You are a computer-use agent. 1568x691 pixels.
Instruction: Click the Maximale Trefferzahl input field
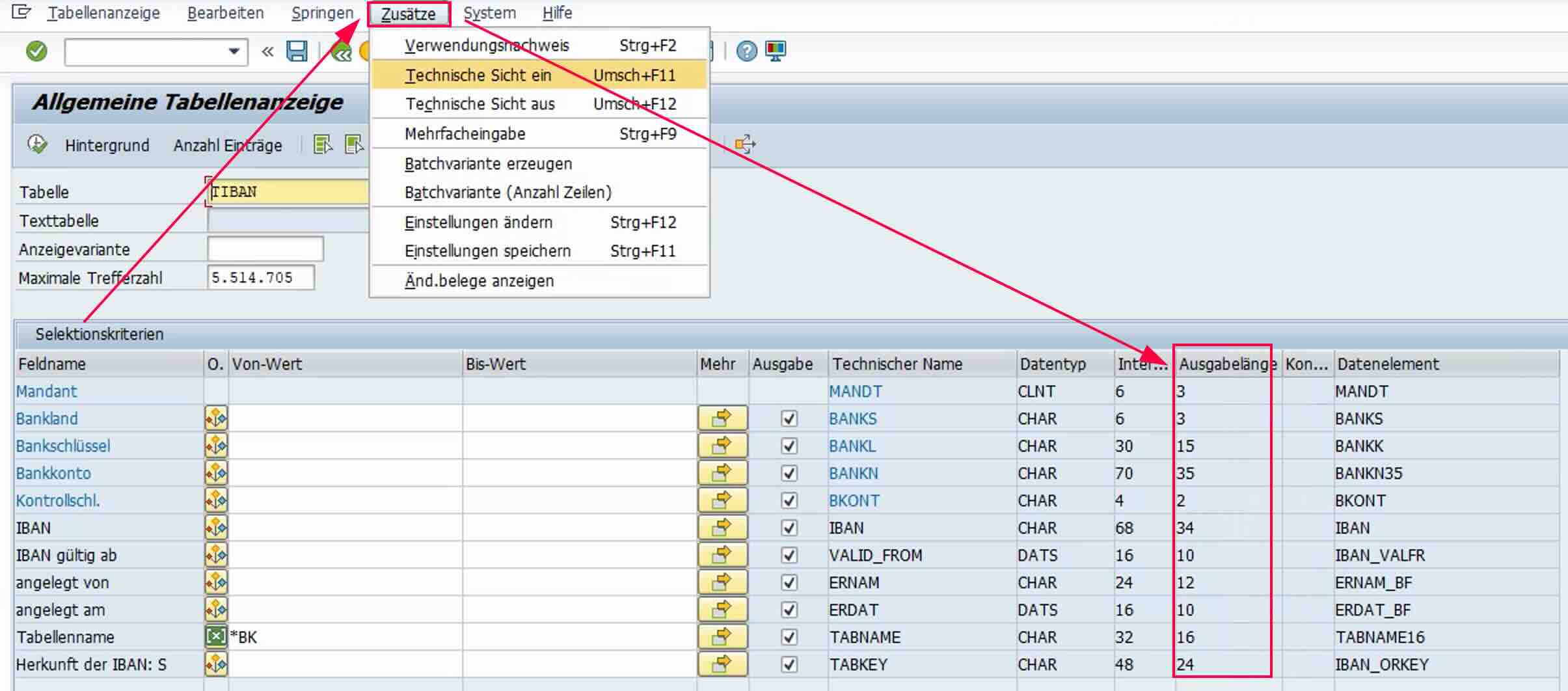pos(260,278)
